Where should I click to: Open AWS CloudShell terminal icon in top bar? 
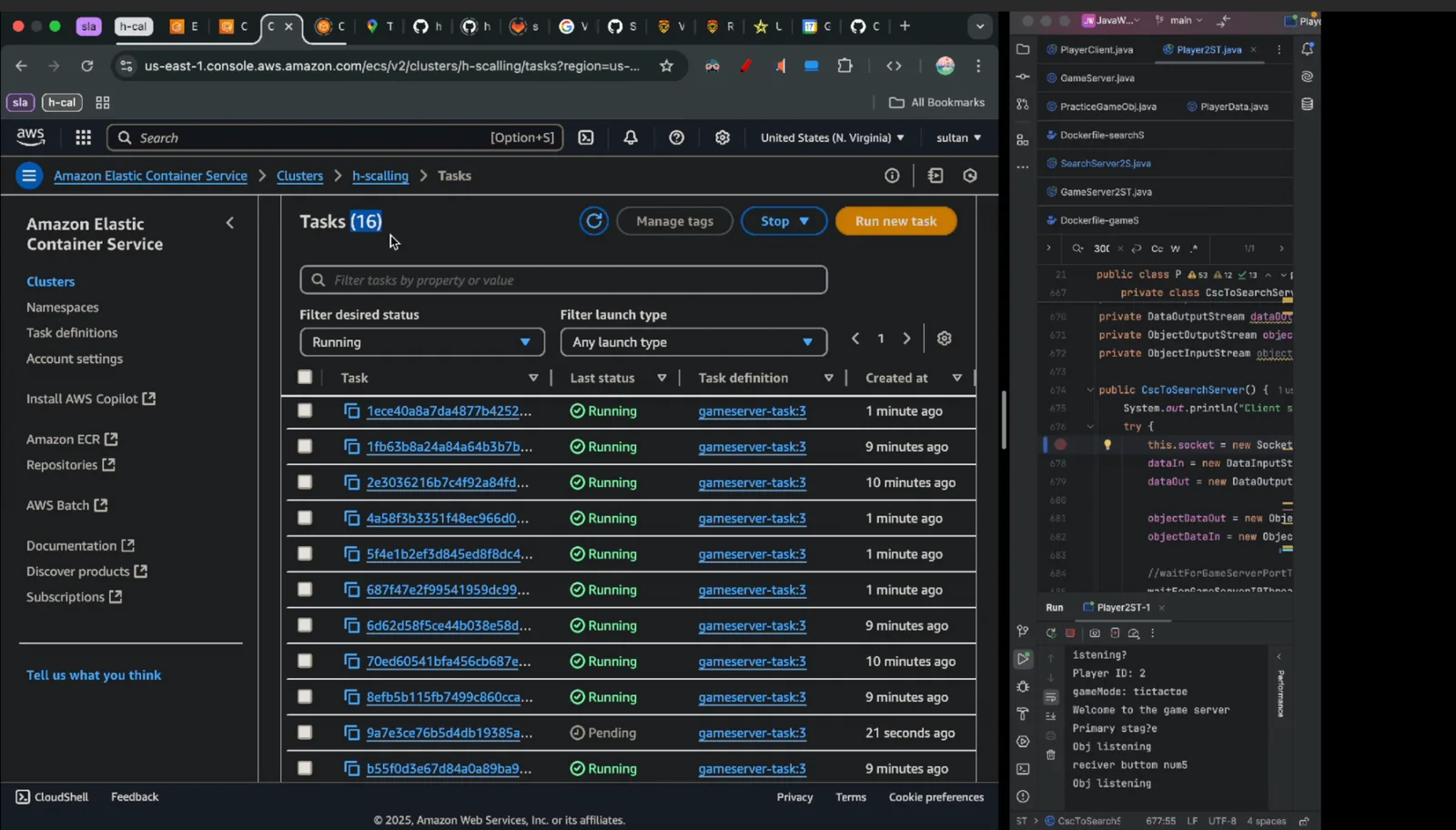pos(586,137)
